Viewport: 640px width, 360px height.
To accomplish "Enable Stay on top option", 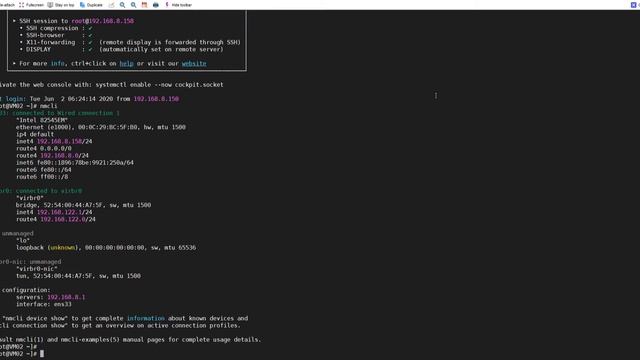I will [x=61, y=5].
